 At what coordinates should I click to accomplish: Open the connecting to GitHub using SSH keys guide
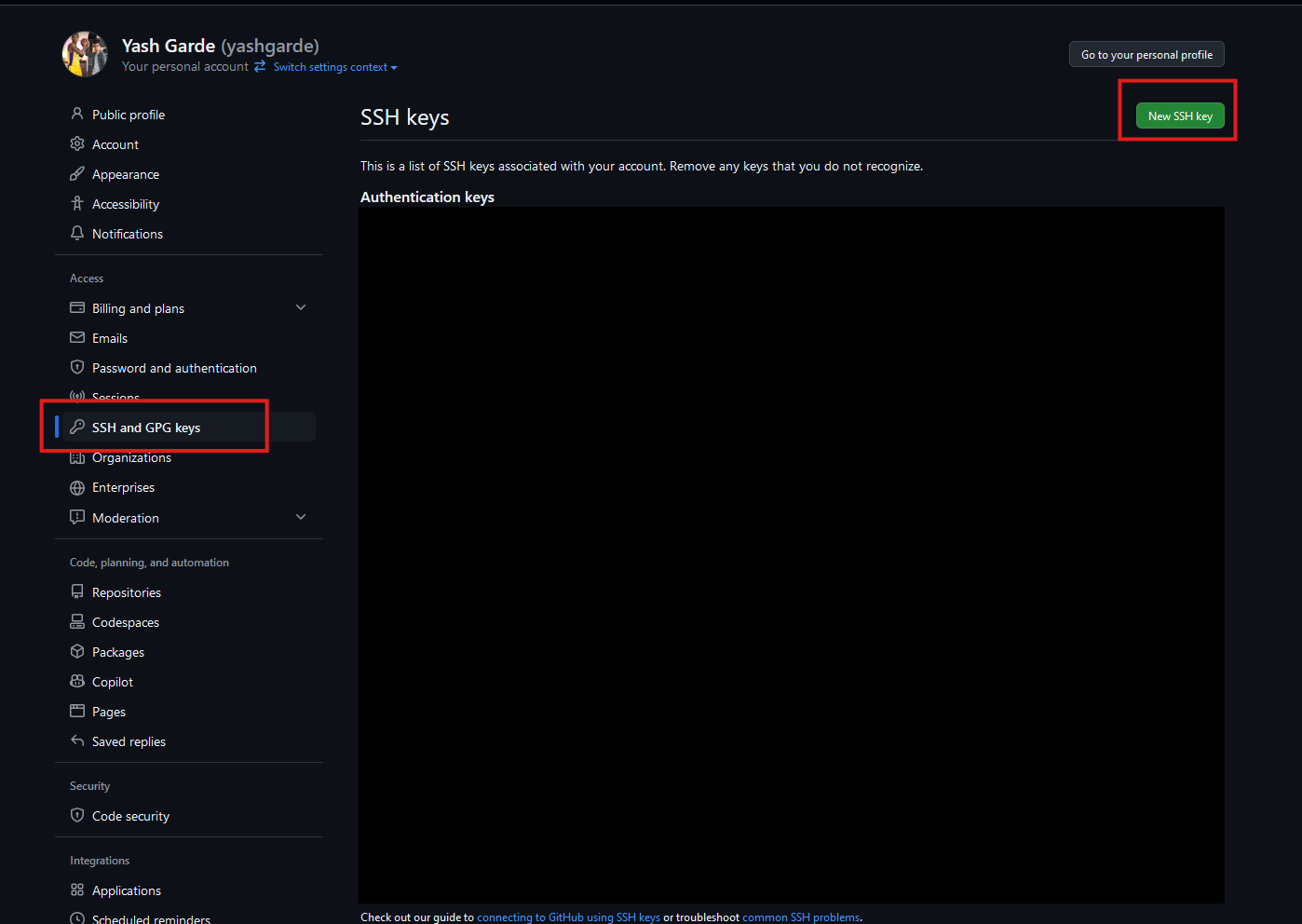pos(569,917)
